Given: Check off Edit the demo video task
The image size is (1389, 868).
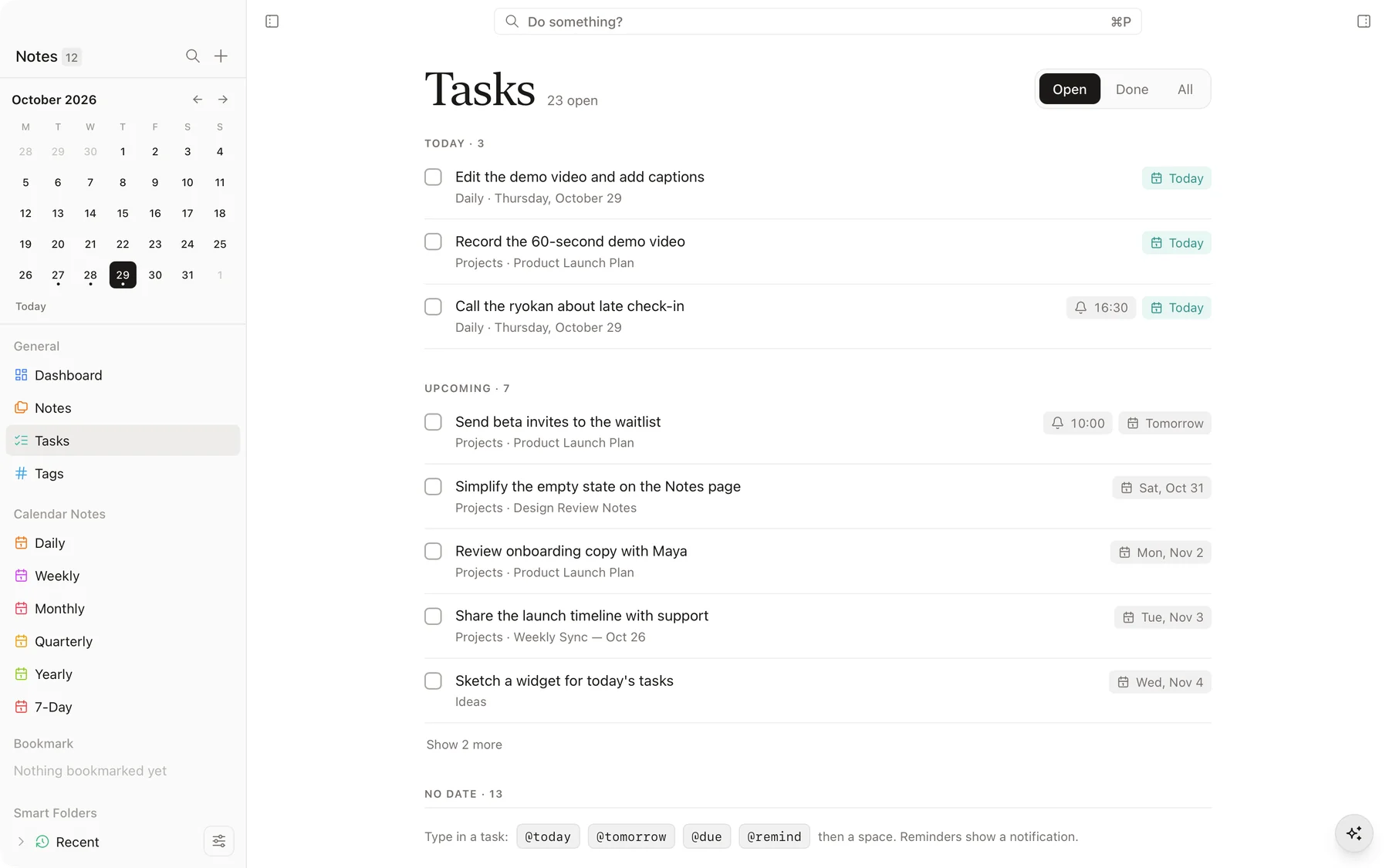Looking at the screenshot, I should pyautogui.click(x=433, y=177).
